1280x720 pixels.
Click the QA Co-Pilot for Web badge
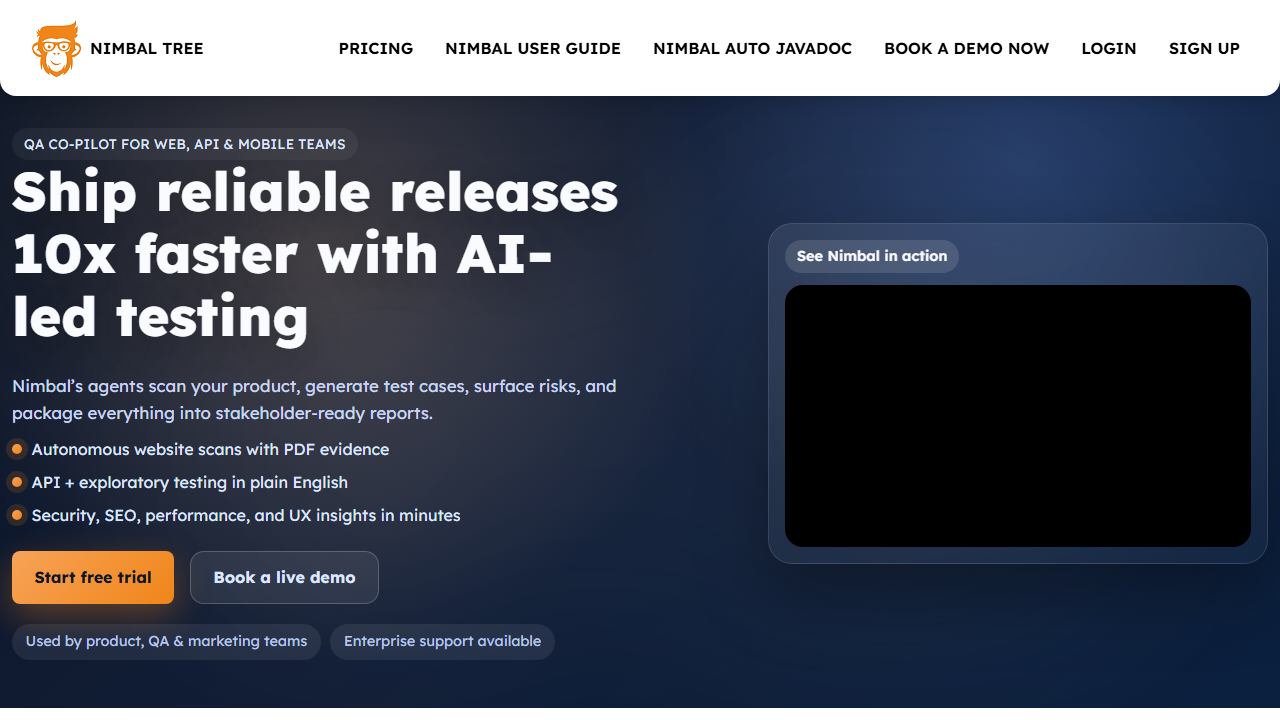pos(184,144)
